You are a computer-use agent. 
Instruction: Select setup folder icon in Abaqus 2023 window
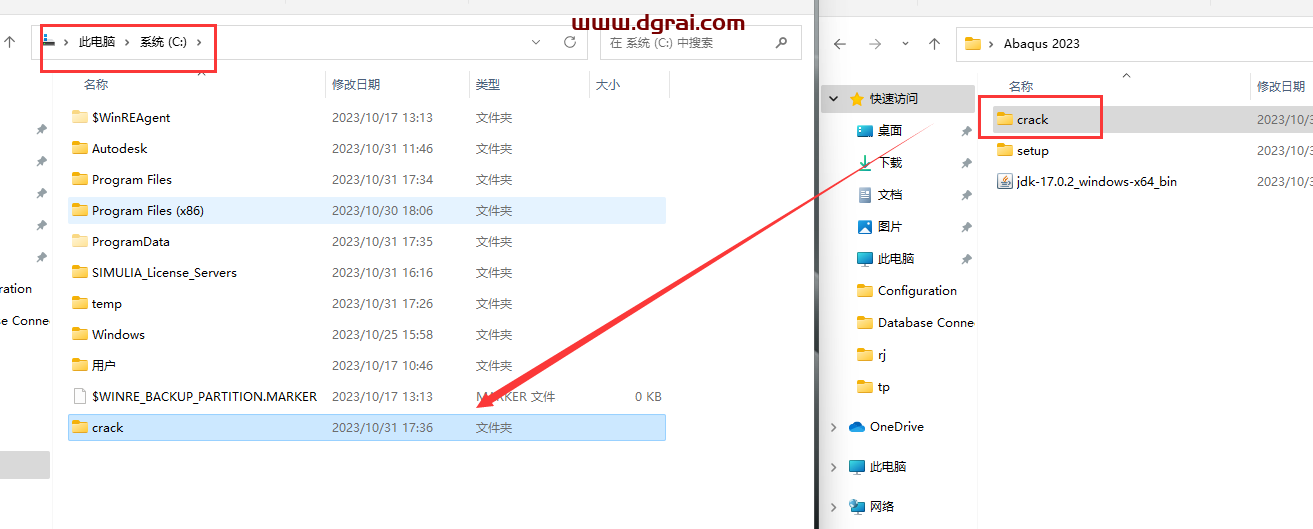point(1005,150)
